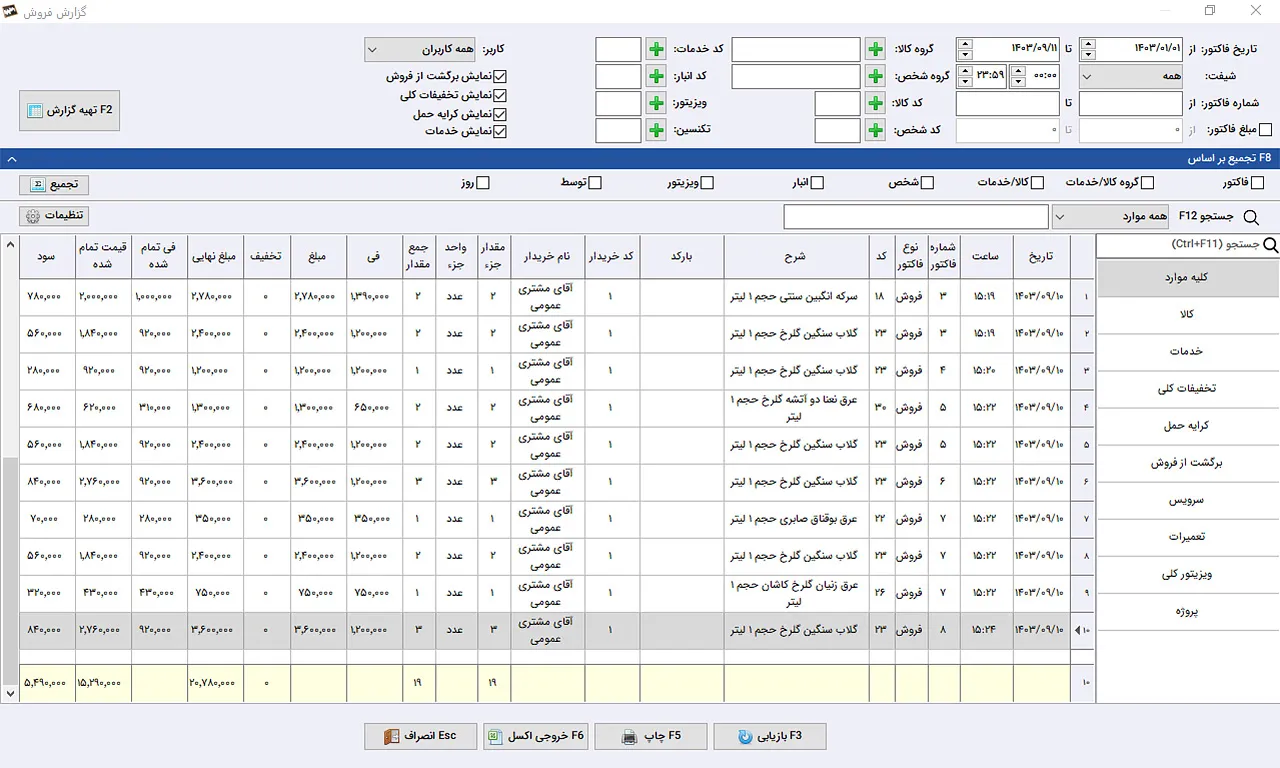
Task: Click the سود column header
Action: tap(47, 256)
